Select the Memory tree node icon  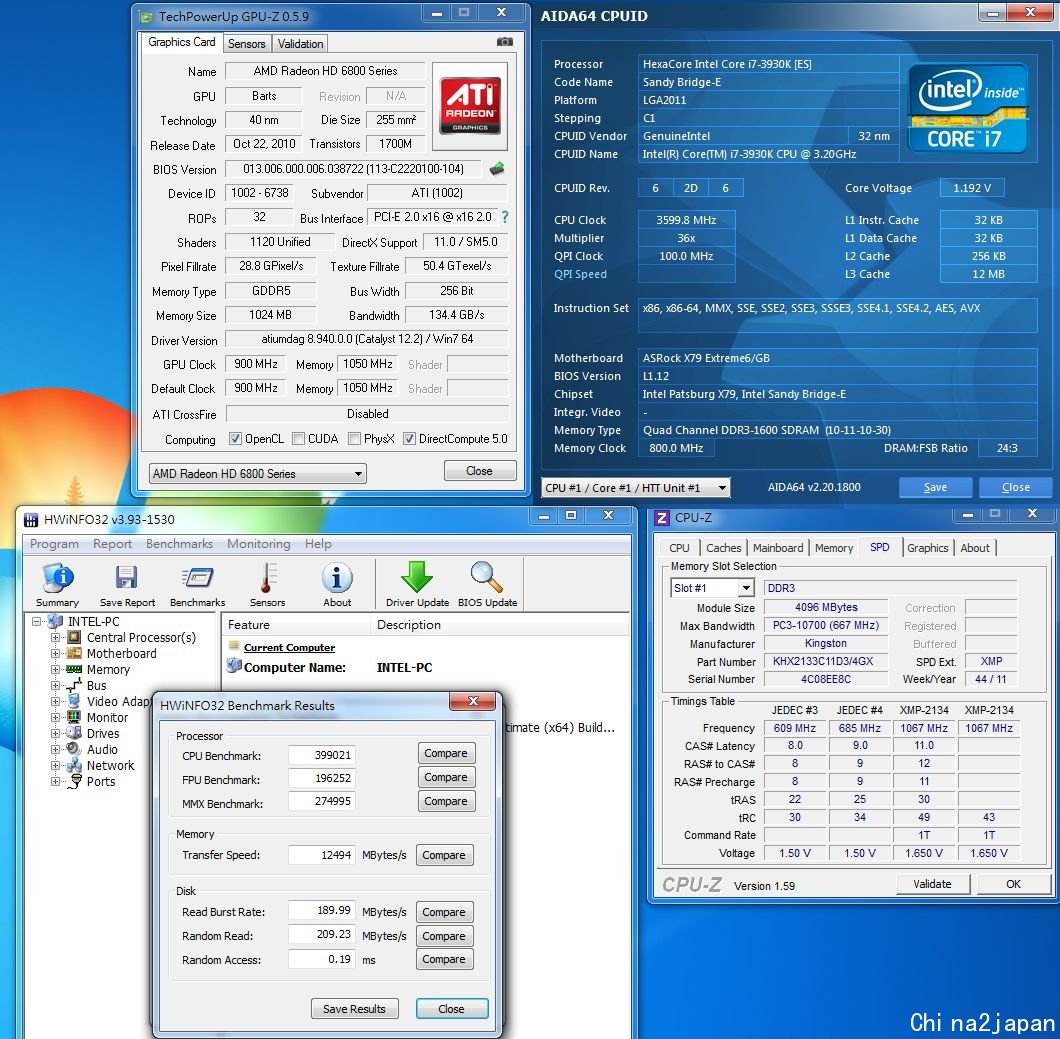(x=74, y=669)
